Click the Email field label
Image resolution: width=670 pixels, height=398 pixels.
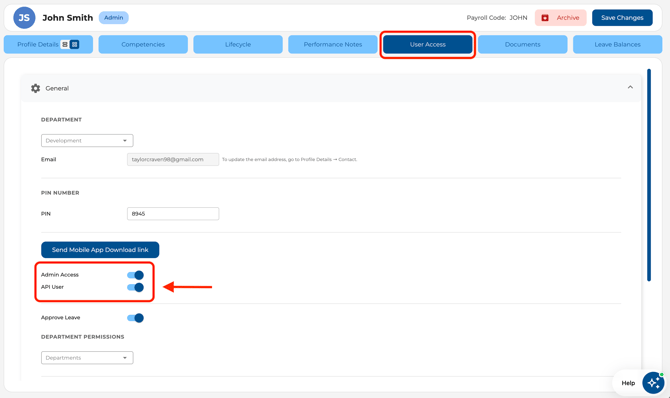[48, 159]
